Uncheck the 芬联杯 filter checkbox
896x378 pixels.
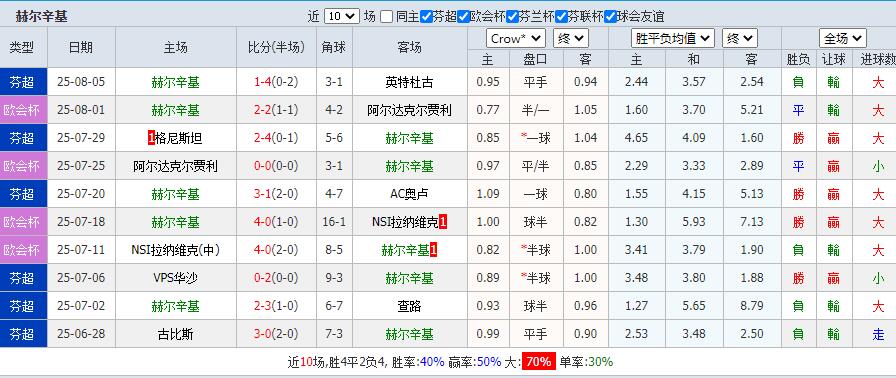pyautogui.click(x=561, y=17)
